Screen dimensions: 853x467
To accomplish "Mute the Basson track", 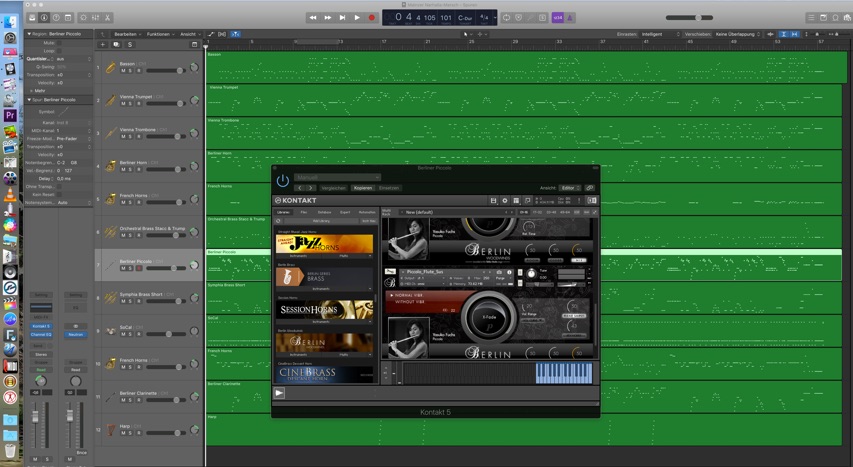I will click(x=123, y=71).
